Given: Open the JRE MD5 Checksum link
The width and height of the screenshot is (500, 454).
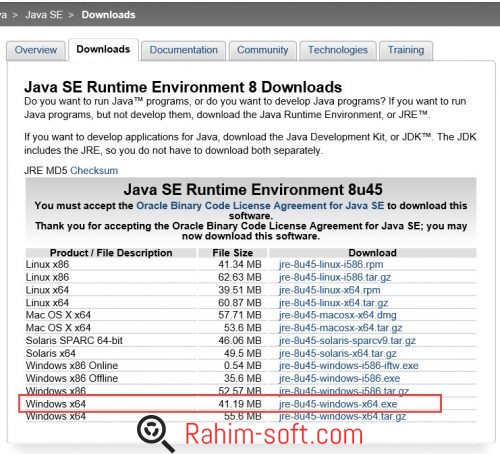Looking at the screenshot, I should 94,170.
